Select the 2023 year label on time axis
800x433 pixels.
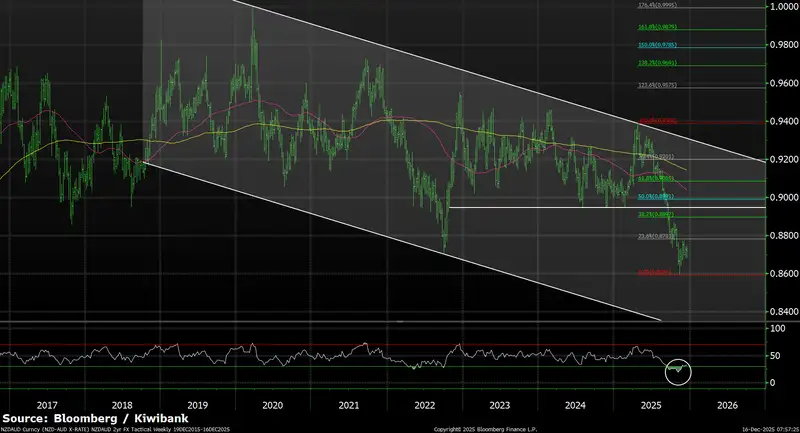click(x=499, y=405)
